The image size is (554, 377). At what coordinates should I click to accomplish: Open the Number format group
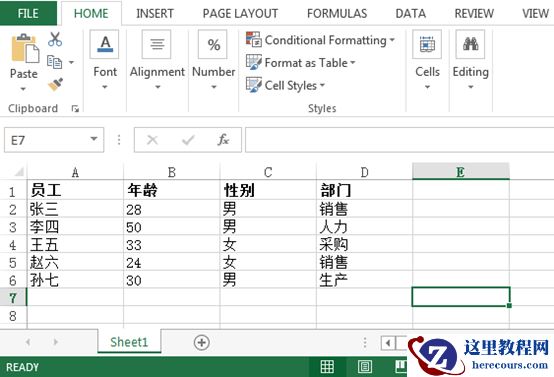click(213, 60)
